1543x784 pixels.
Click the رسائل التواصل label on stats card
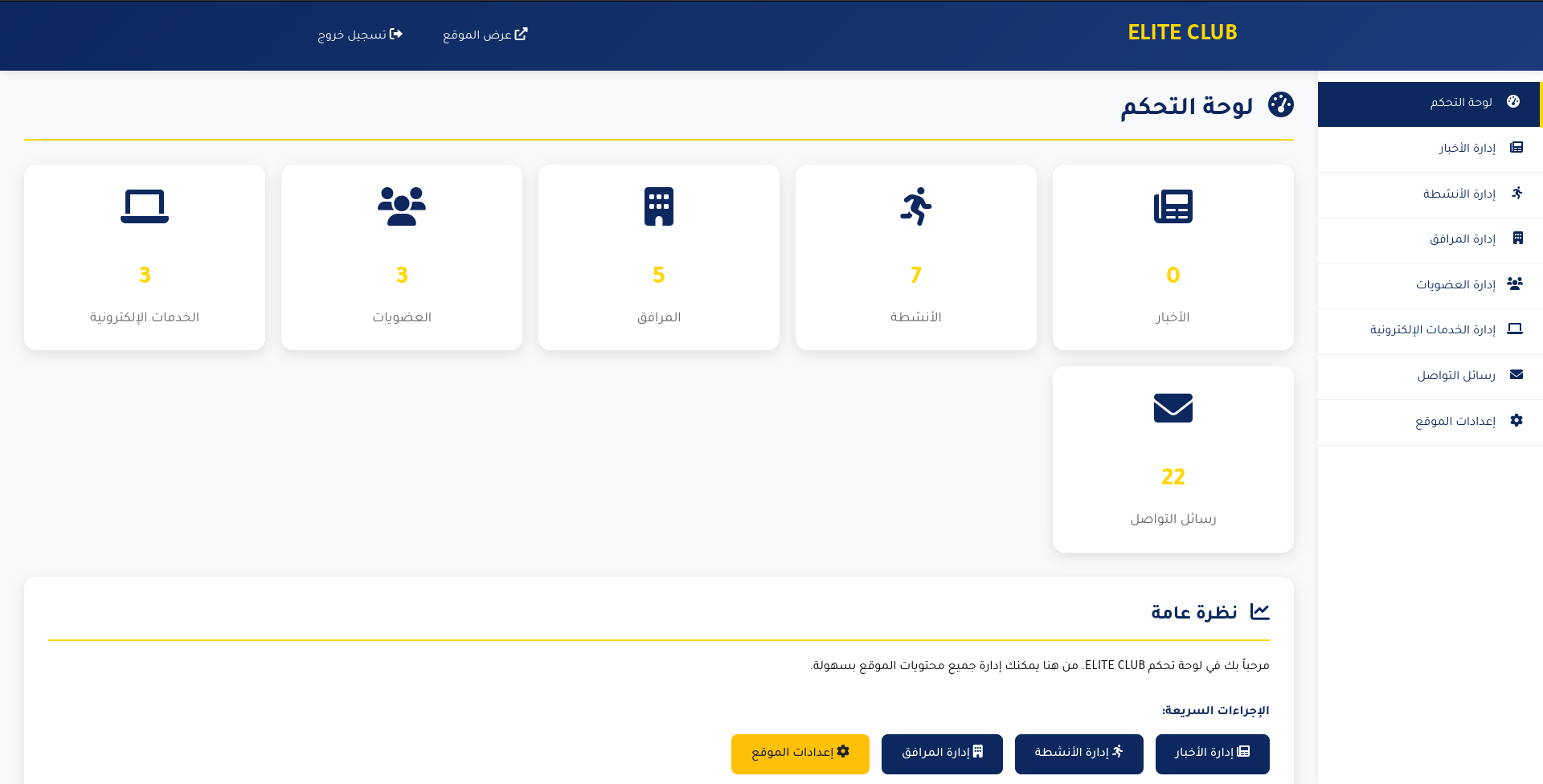coord(1173,519)
